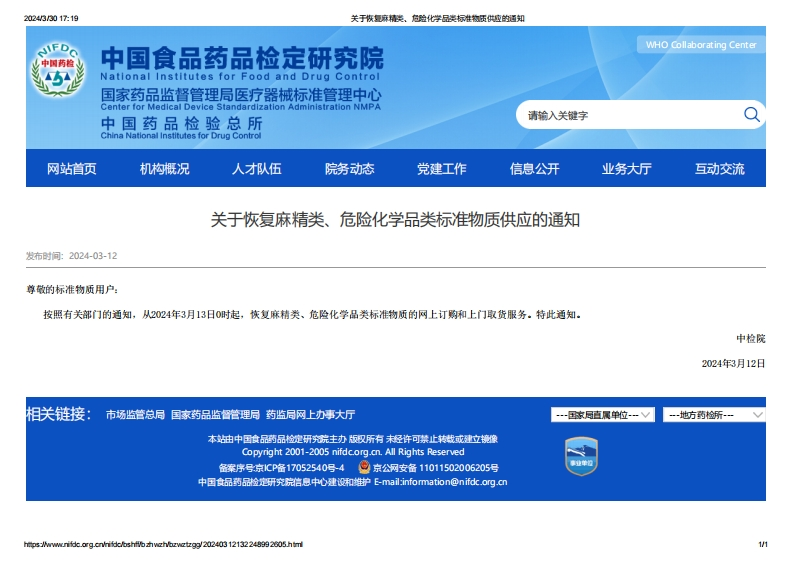This screenshot has width=793, height=561.
Task: Visit the 药监局网上办事大厅 link
Action: [x=310, y=414]
